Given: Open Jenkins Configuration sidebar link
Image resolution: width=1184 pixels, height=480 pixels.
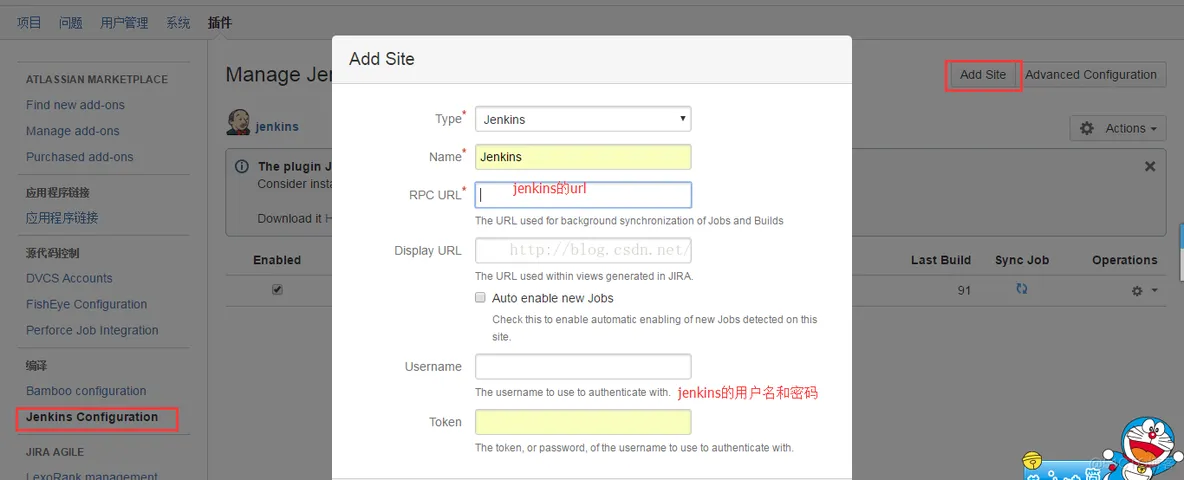Looking at the screenshot, I should point(92,417).
